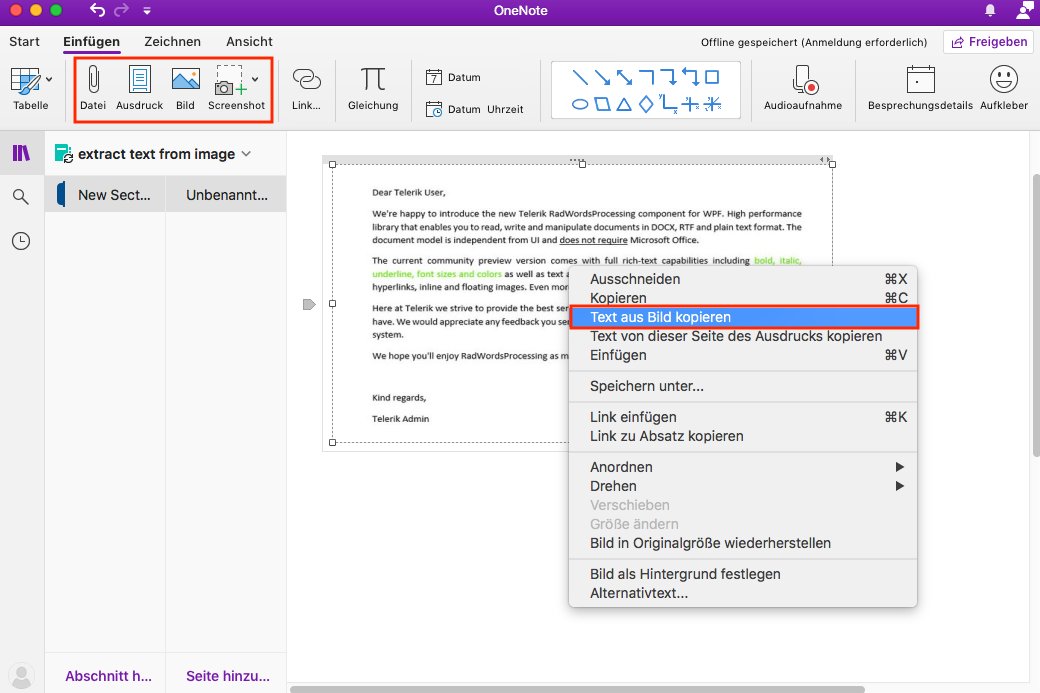Screen dimensions: 1040x693
Task: Select the parallelogram shape
Action: (x=602, y=104)
